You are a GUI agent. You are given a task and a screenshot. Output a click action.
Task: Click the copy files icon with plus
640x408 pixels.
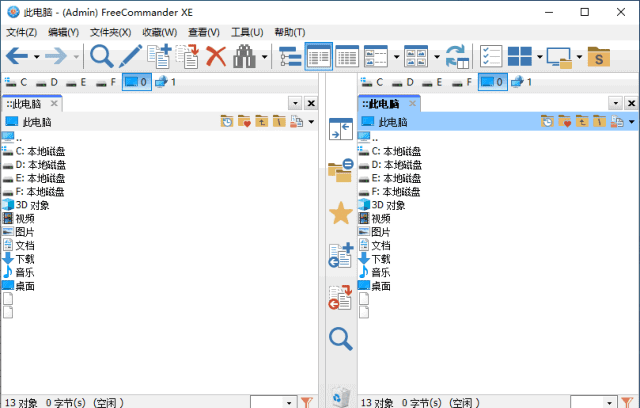click(159, 56)
